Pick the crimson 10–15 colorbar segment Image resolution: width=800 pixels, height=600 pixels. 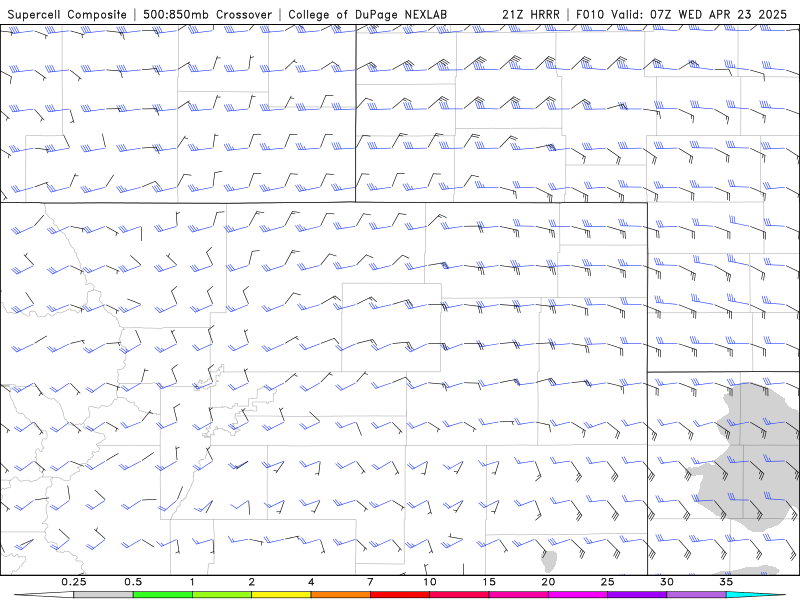tap(459, 595)
